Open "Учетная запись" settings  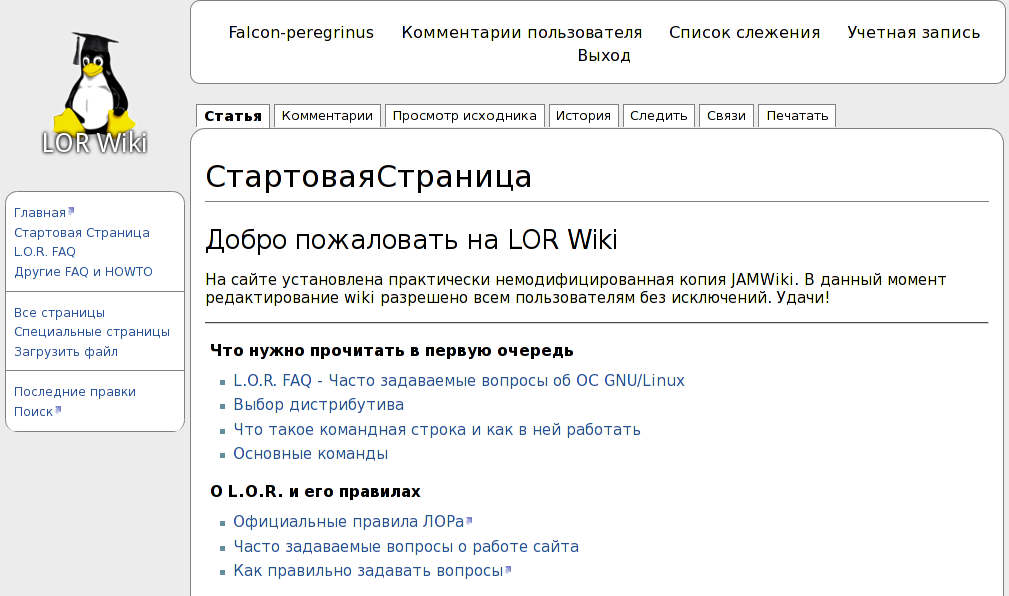(913, 32)
